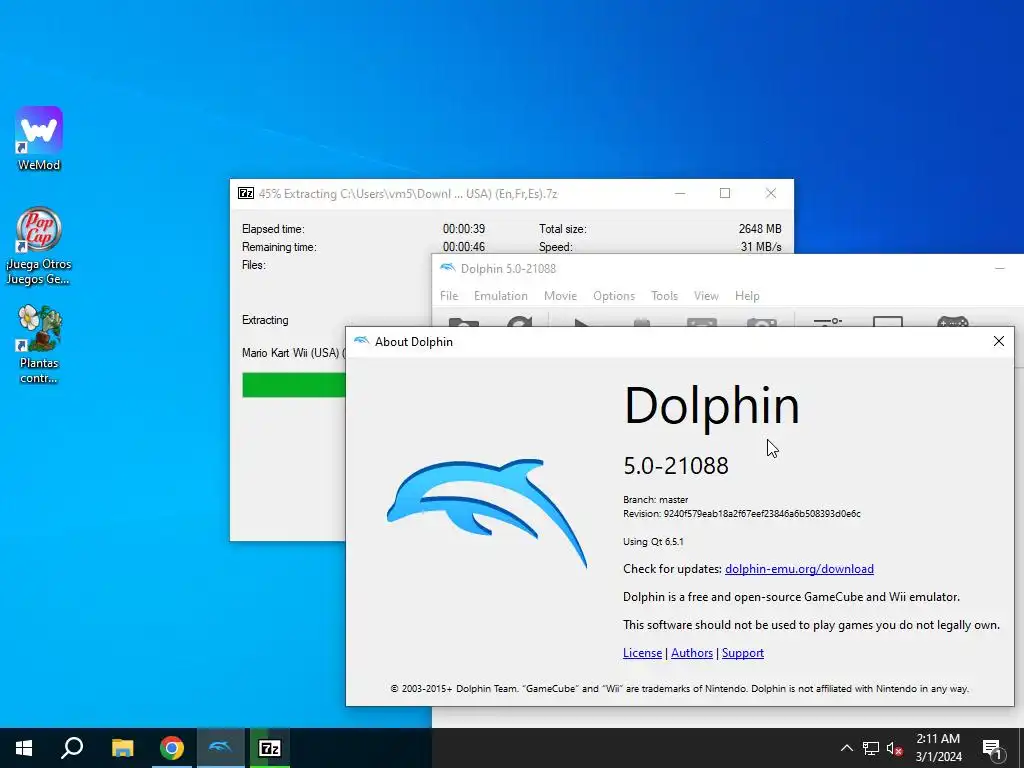
Task: Click the Dolphin title bar icon
Action: (447, 268)
